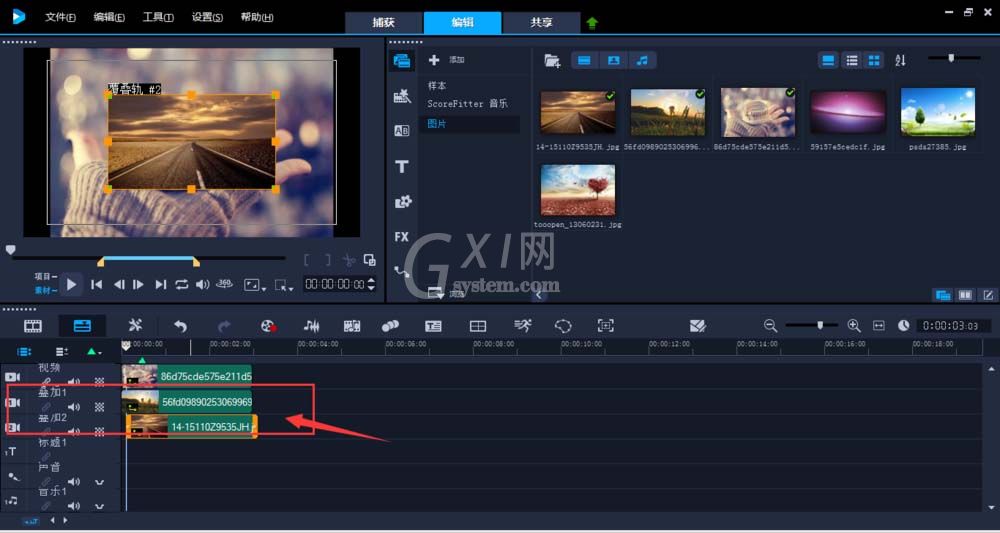Select the 14-15110Z9535JH clip on overlay track 2
This screenshot has height=533, width=1000.
[x=192, y=427]
